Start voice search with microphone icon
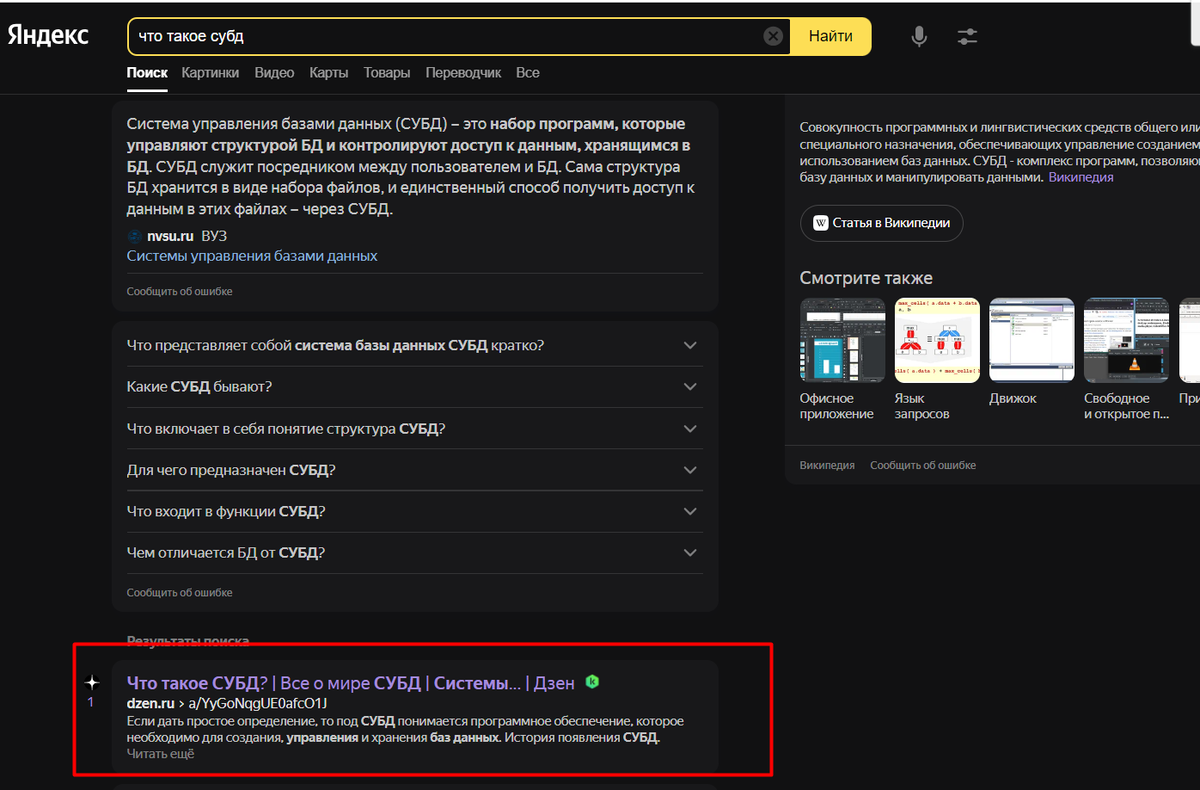Screen dimensions: 1200x790 (919, 37)
